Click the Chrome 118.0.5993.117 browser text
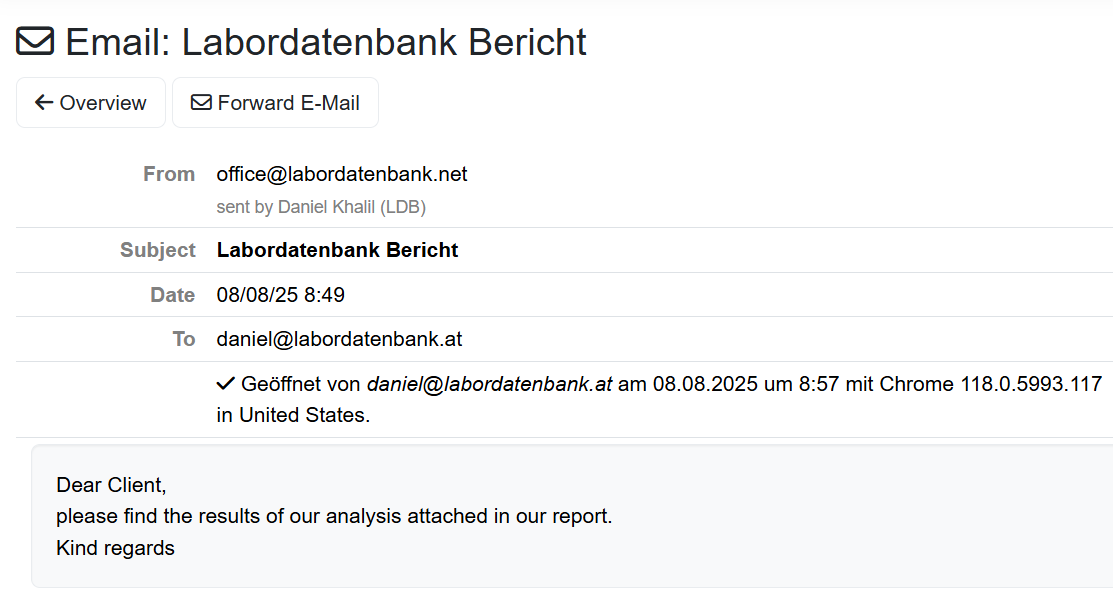The width and height of the screenshot is (1113, 601). 990,384
